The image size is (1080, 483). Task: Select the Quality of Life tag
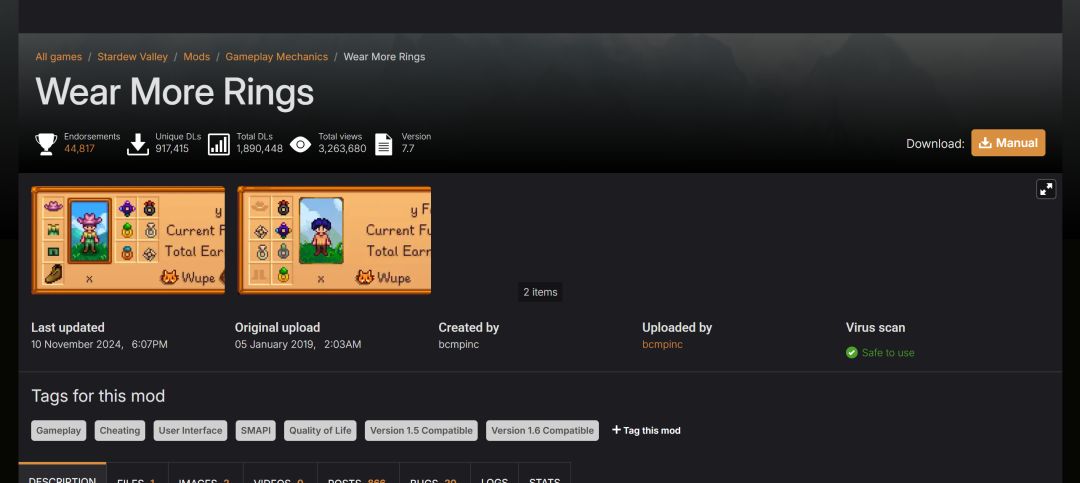320,431
